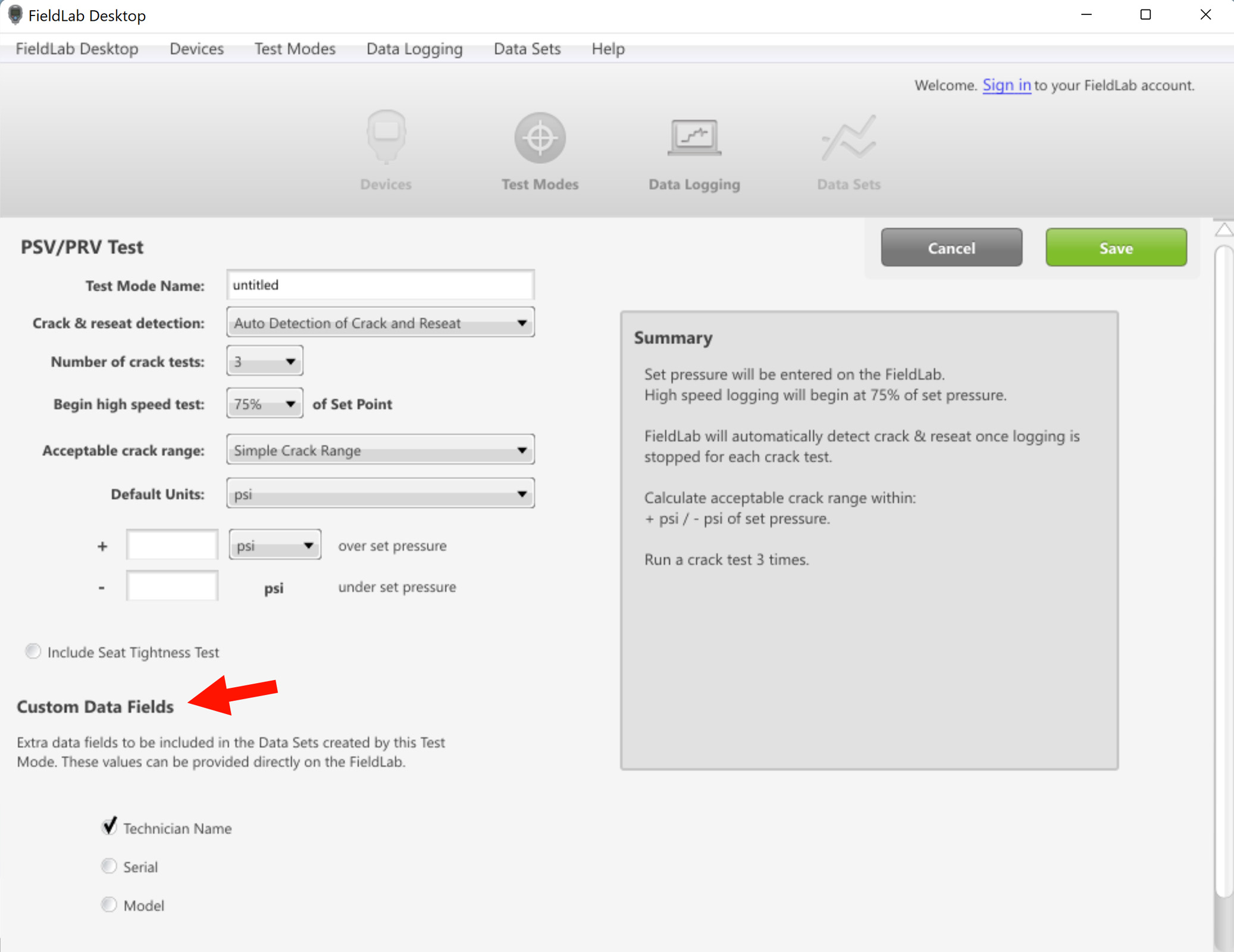Click the scroll up arrow
The height and width of the screenshot is (952, 1234).
pos(1224,230)
